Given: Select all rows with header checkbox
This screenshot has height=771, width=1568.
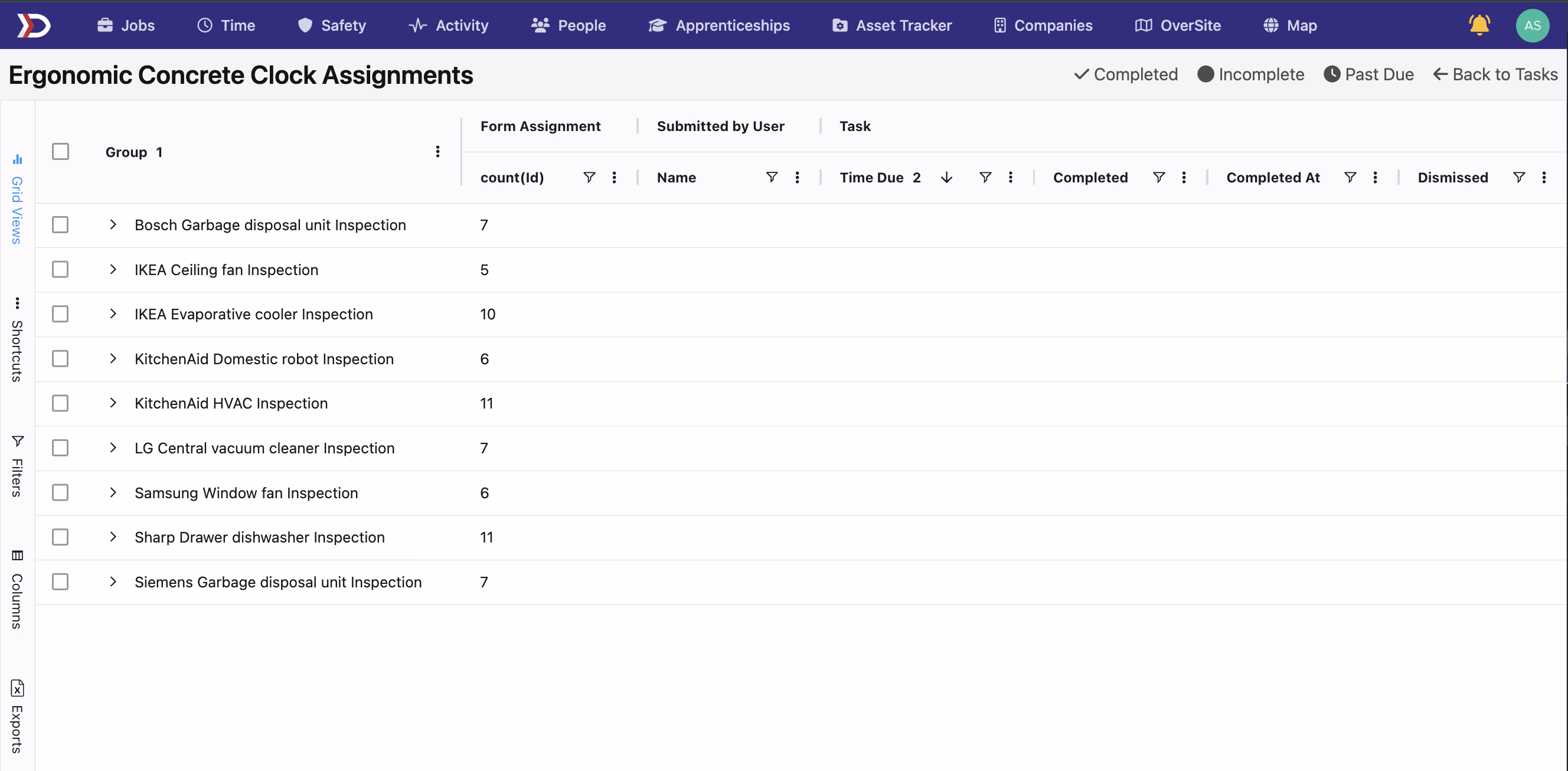Looking at the screenshot, I should [60, 151].
